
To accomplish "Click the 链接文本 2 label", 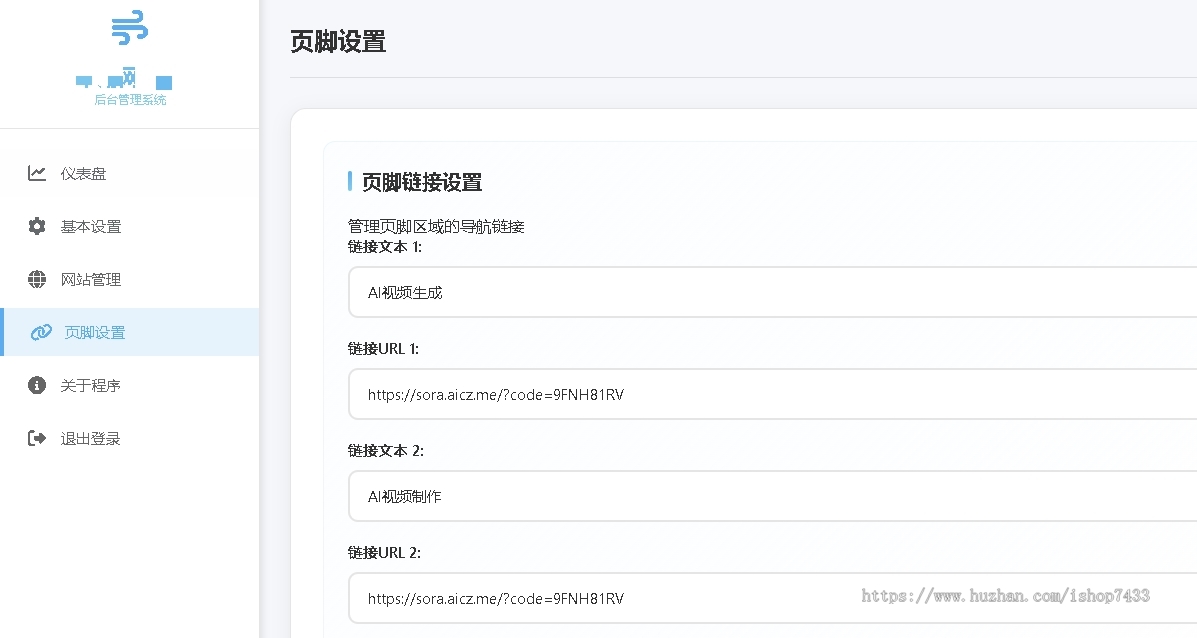I will (386, 451).
